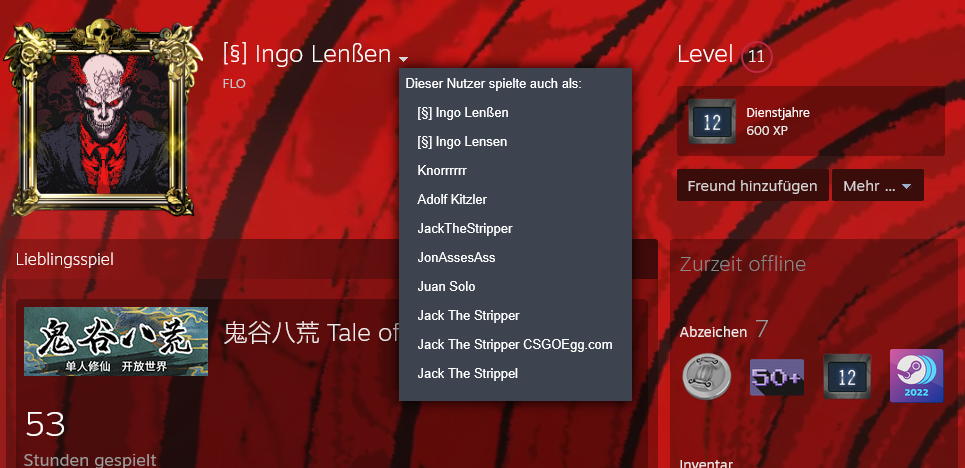Open the Abzeichen badges link
This screenshot has width=965, height=468.
pyautogui.click(x=713, y=333)
